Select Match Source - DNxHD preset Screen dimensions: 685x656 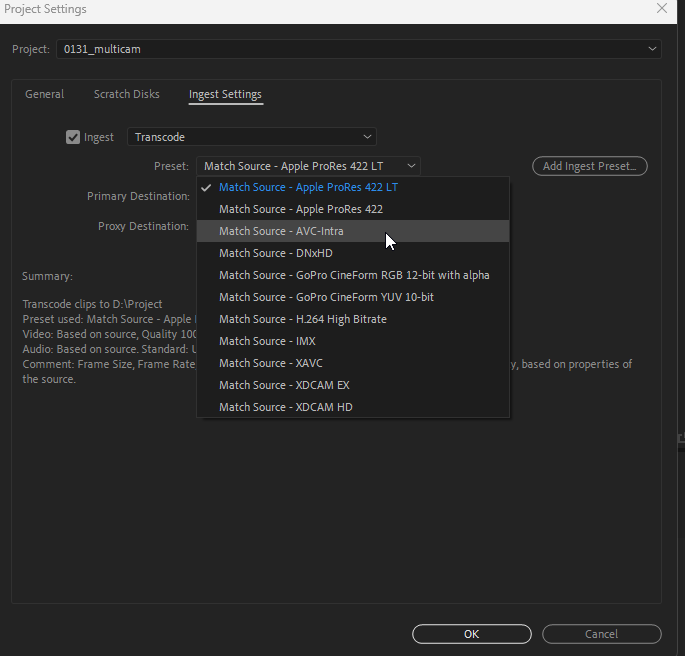coord(353,253)
